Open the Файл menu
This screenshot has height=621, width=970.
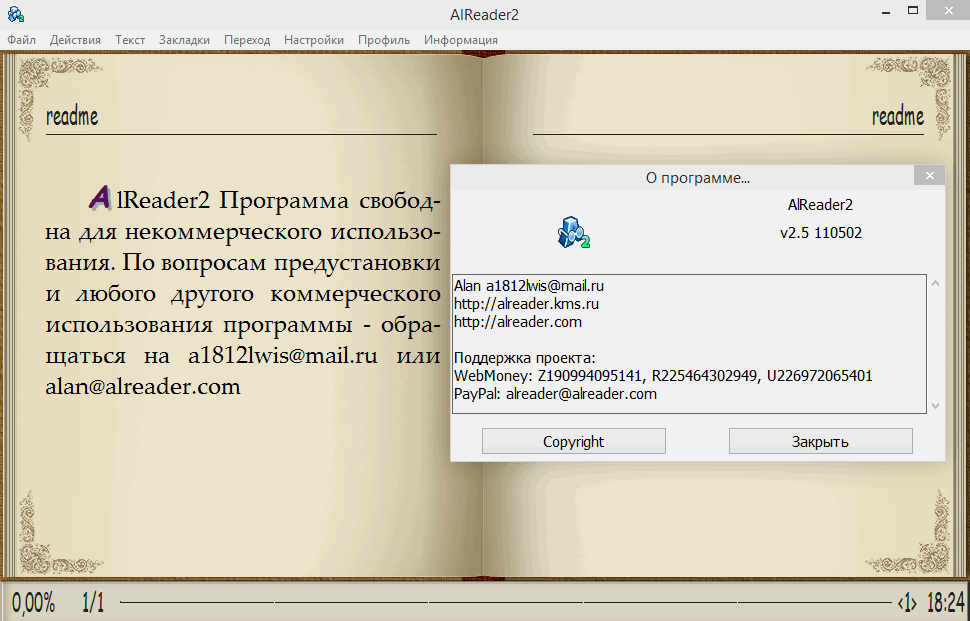pos(22,40)
